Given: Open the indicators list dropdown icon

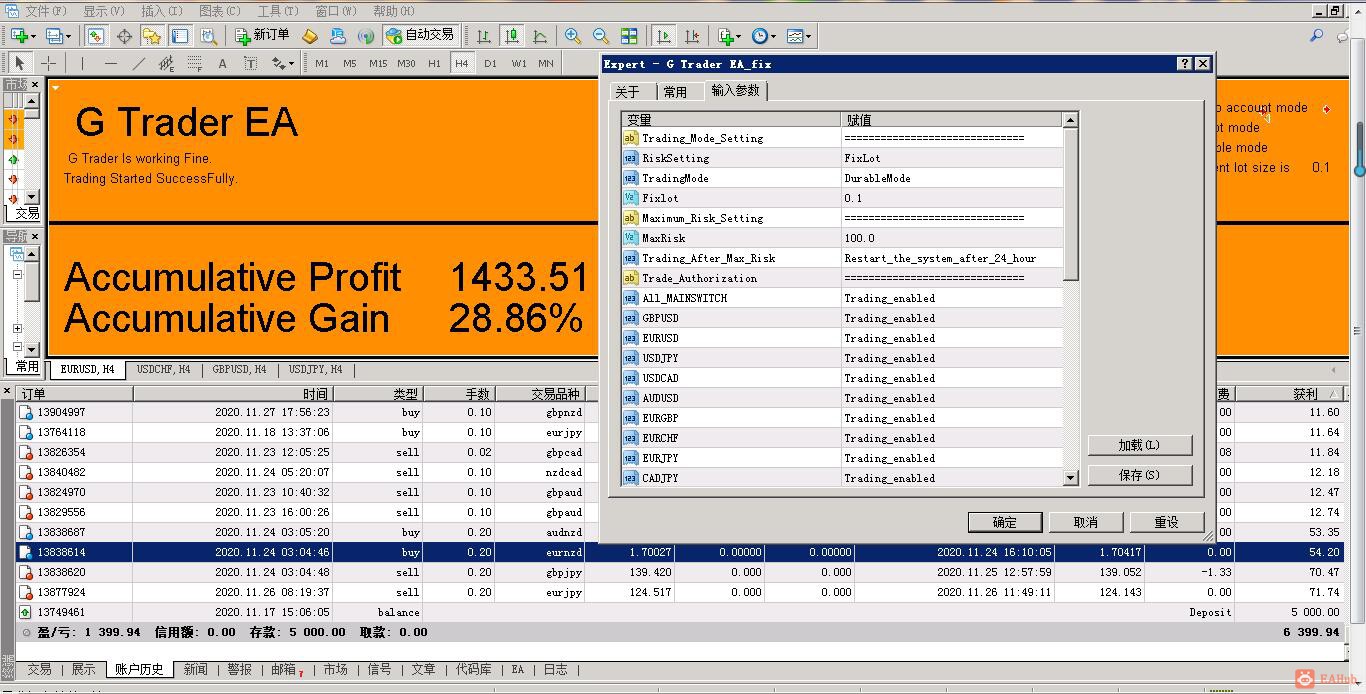Looking at the screenshot, I should tap(729, 36).
